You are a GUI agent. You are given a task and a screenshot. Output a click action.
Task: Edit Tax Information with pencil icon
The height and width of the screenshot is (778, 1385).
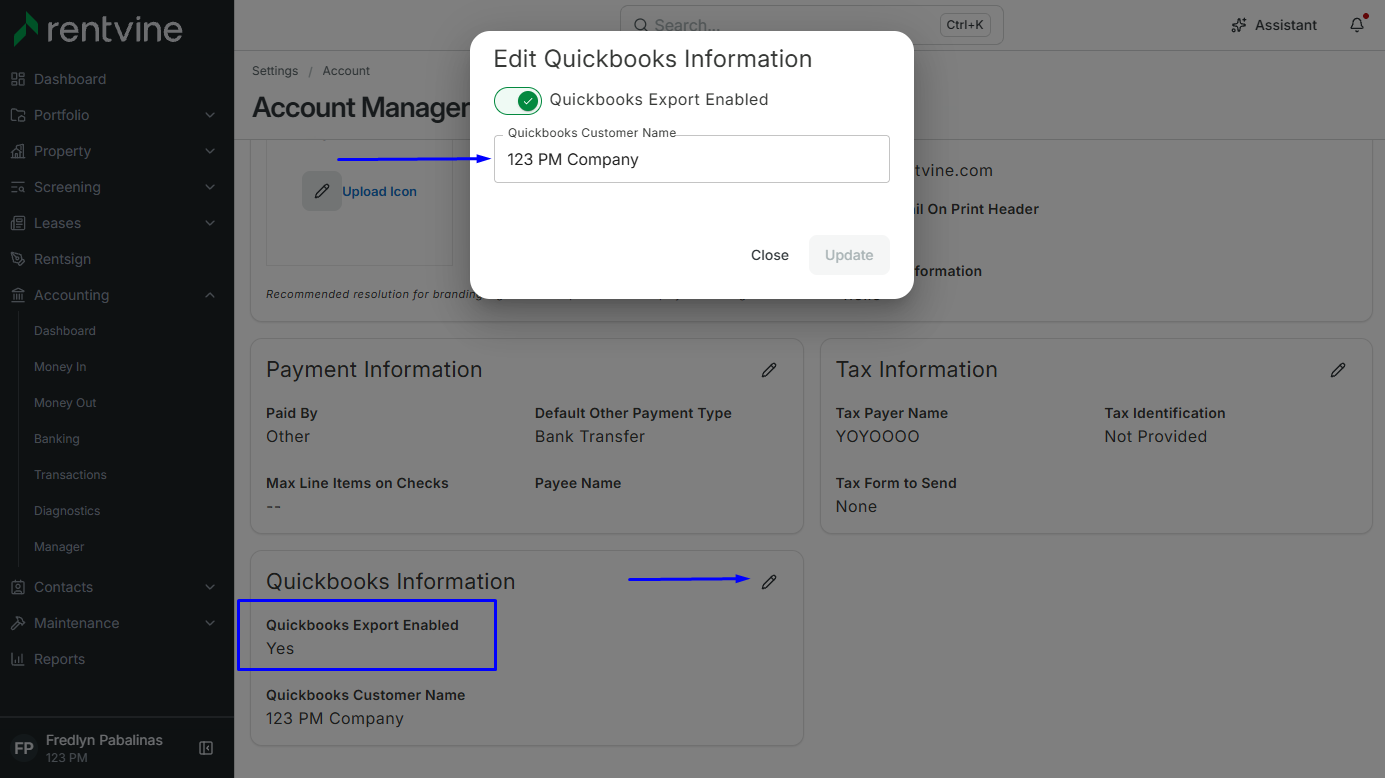[x=1338, y=370]
